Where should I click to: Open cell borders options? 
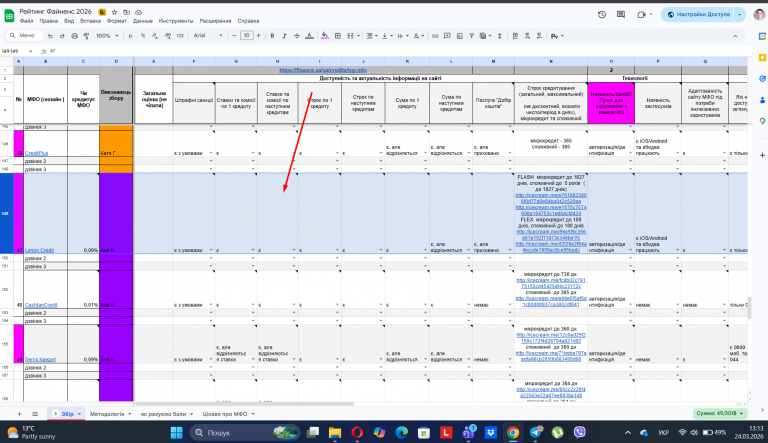tap(337, 36)
